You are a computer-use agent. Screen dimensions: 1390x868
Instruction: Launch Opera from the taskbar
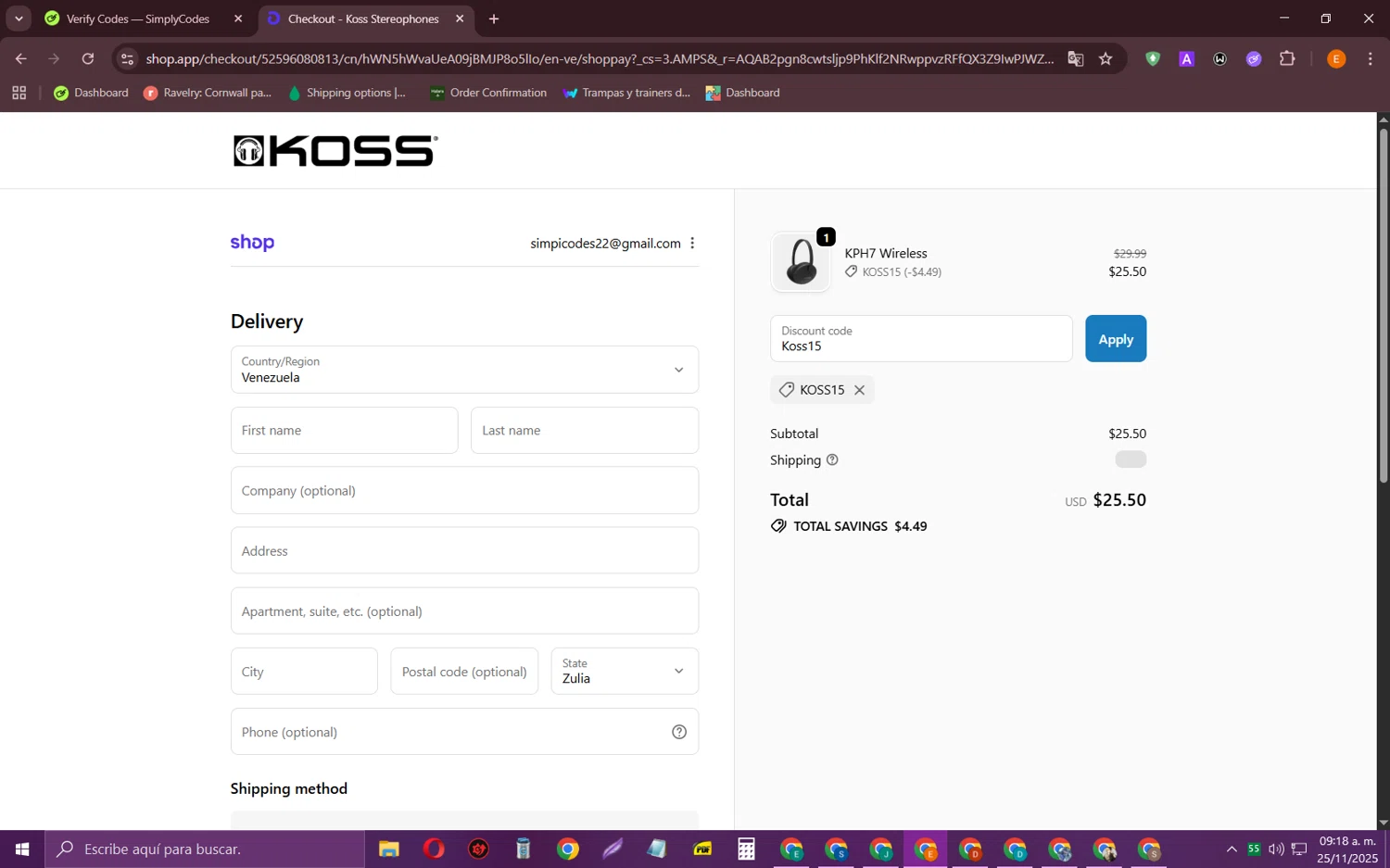[x=434, y=849]
